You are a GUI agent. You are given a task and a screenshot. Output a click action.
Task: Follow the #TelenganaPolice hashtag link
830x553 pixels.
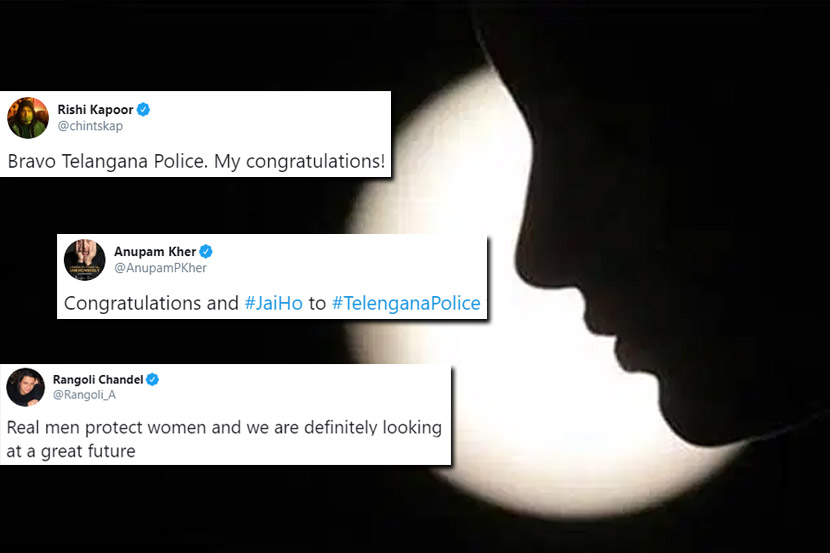coord(406,303)
